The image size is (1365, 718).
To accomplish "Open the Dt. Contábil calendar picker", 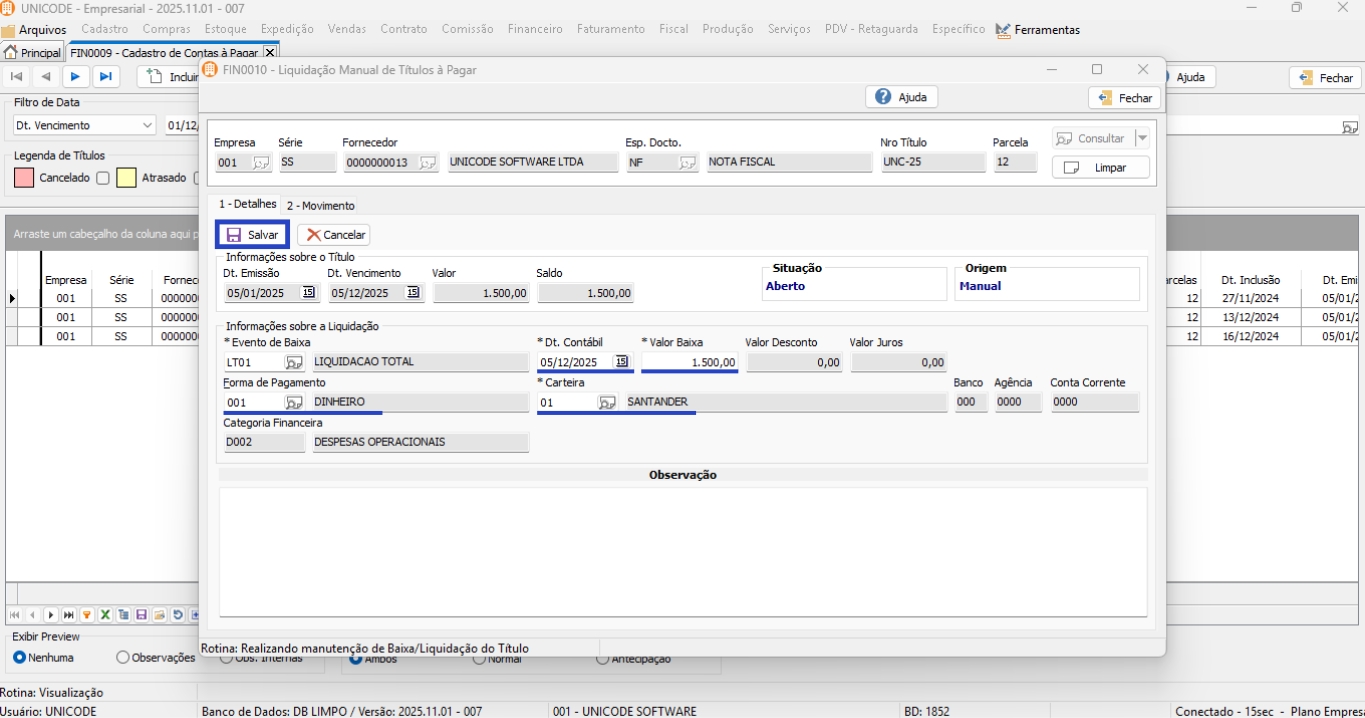I will pyautogui.click(x=622, y=362).
